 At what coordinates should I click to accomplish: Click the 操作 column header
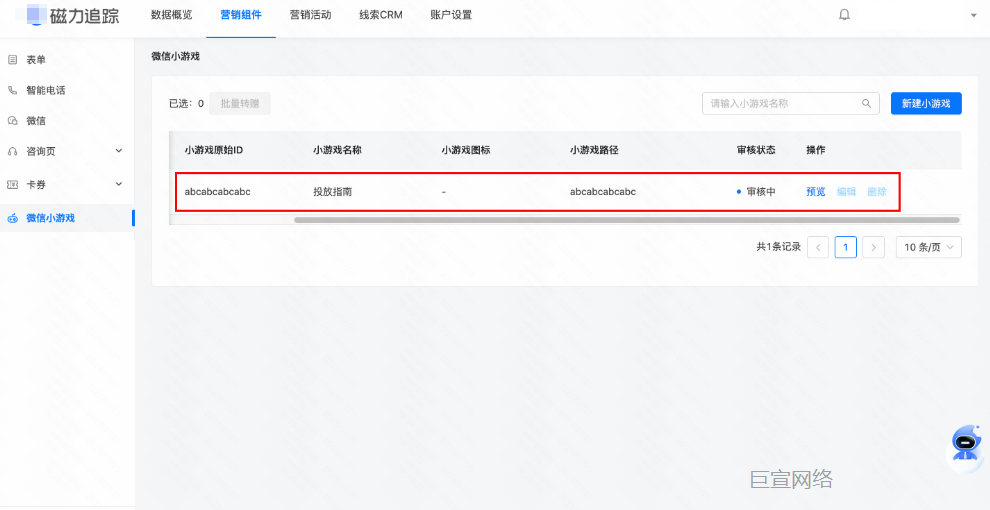tap(816, 150)
